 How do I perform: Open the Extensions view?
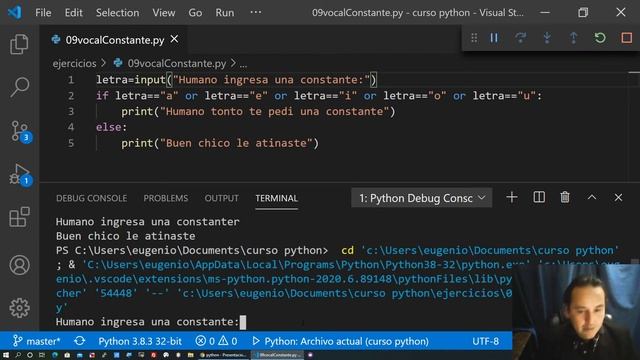tap(19, 217)
